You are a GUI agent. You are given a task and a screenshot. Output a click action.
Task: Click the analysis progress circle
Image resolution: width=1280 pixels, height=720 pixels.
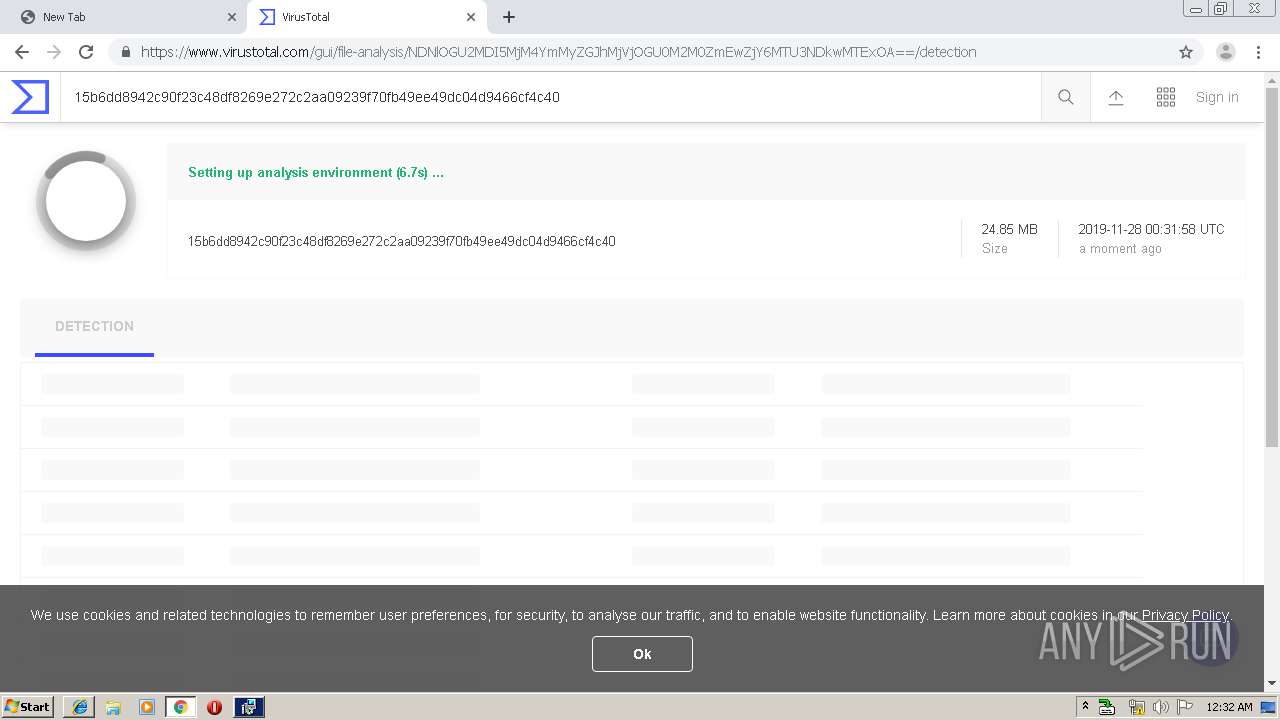click(86, 201)
